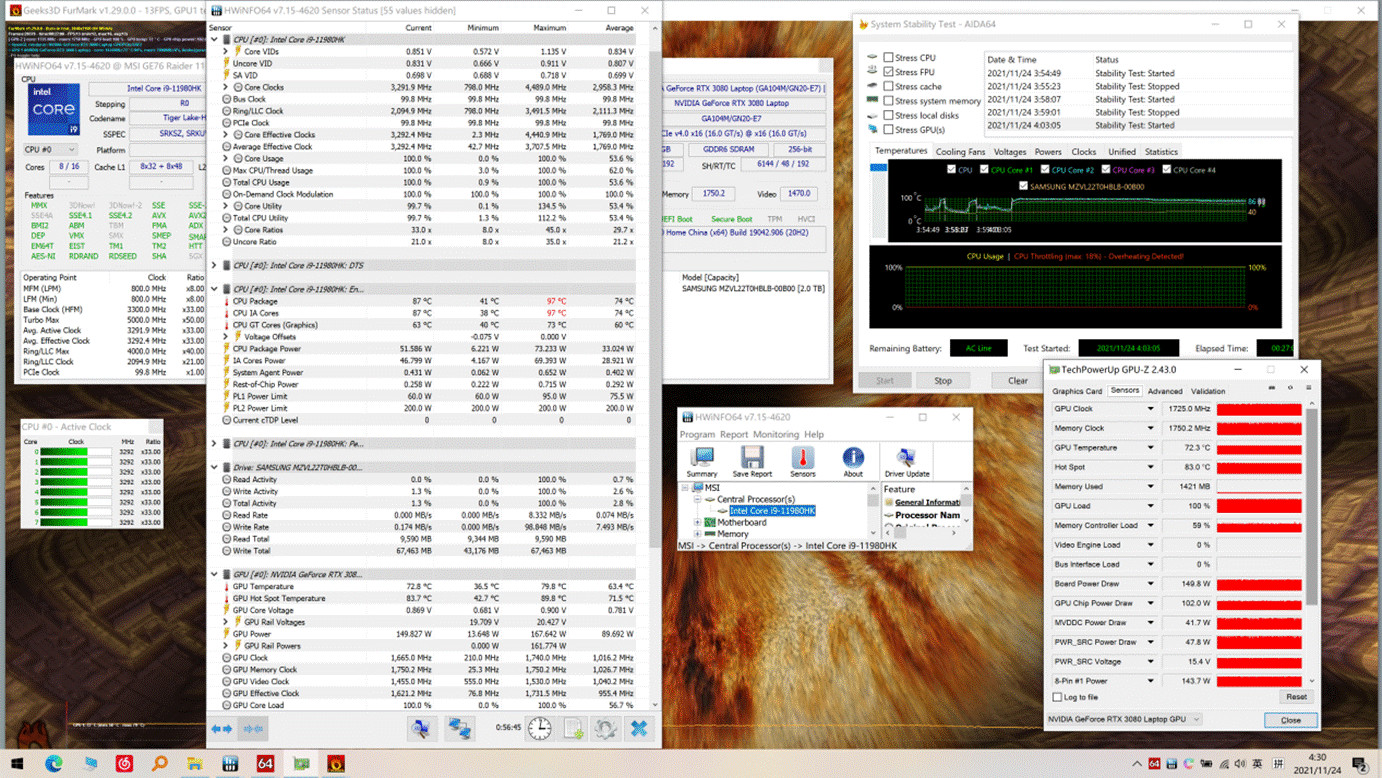Open the GPU selection dropdown in GPU-Z

point(1124,719)
